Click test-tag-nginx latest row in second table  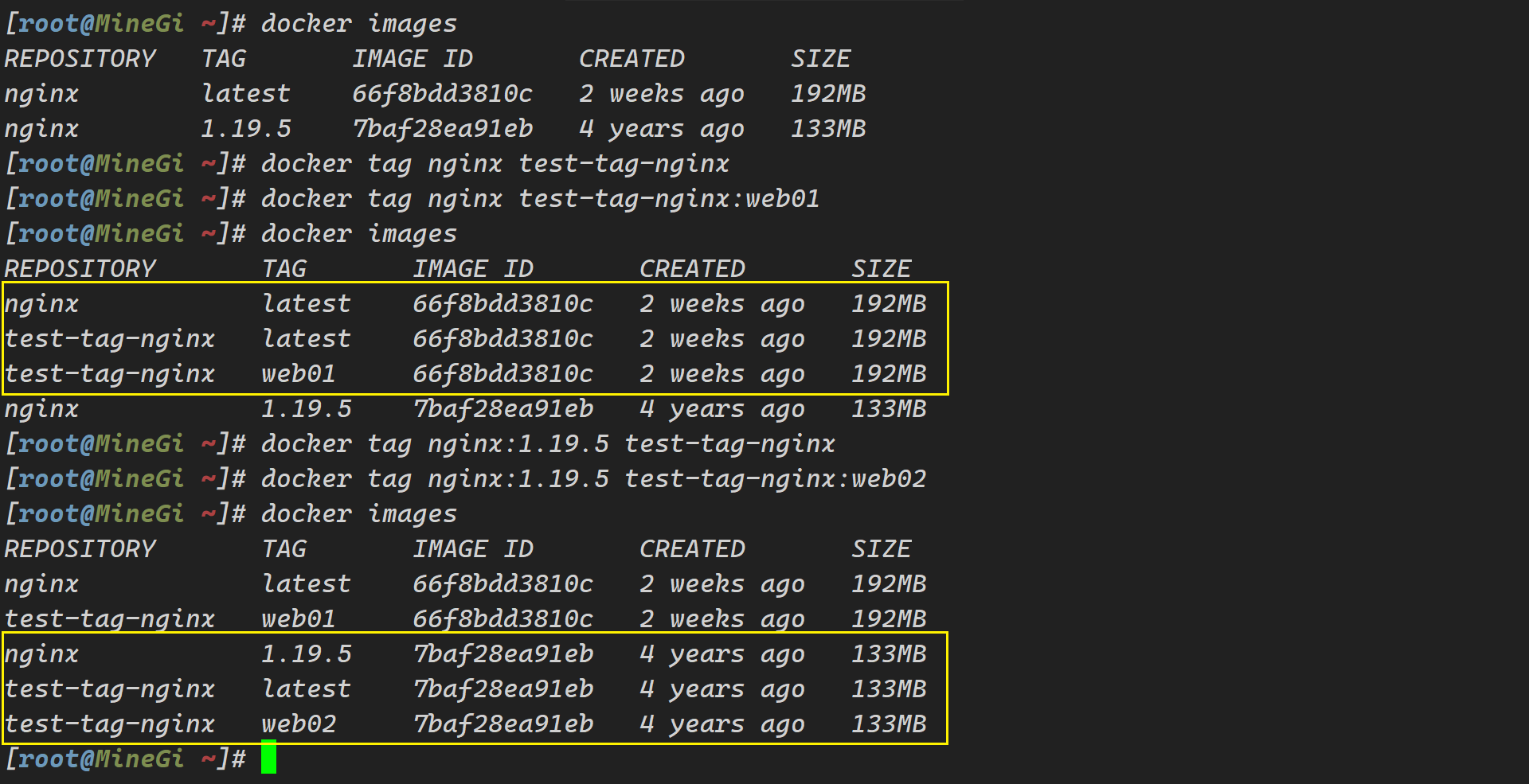466,339
